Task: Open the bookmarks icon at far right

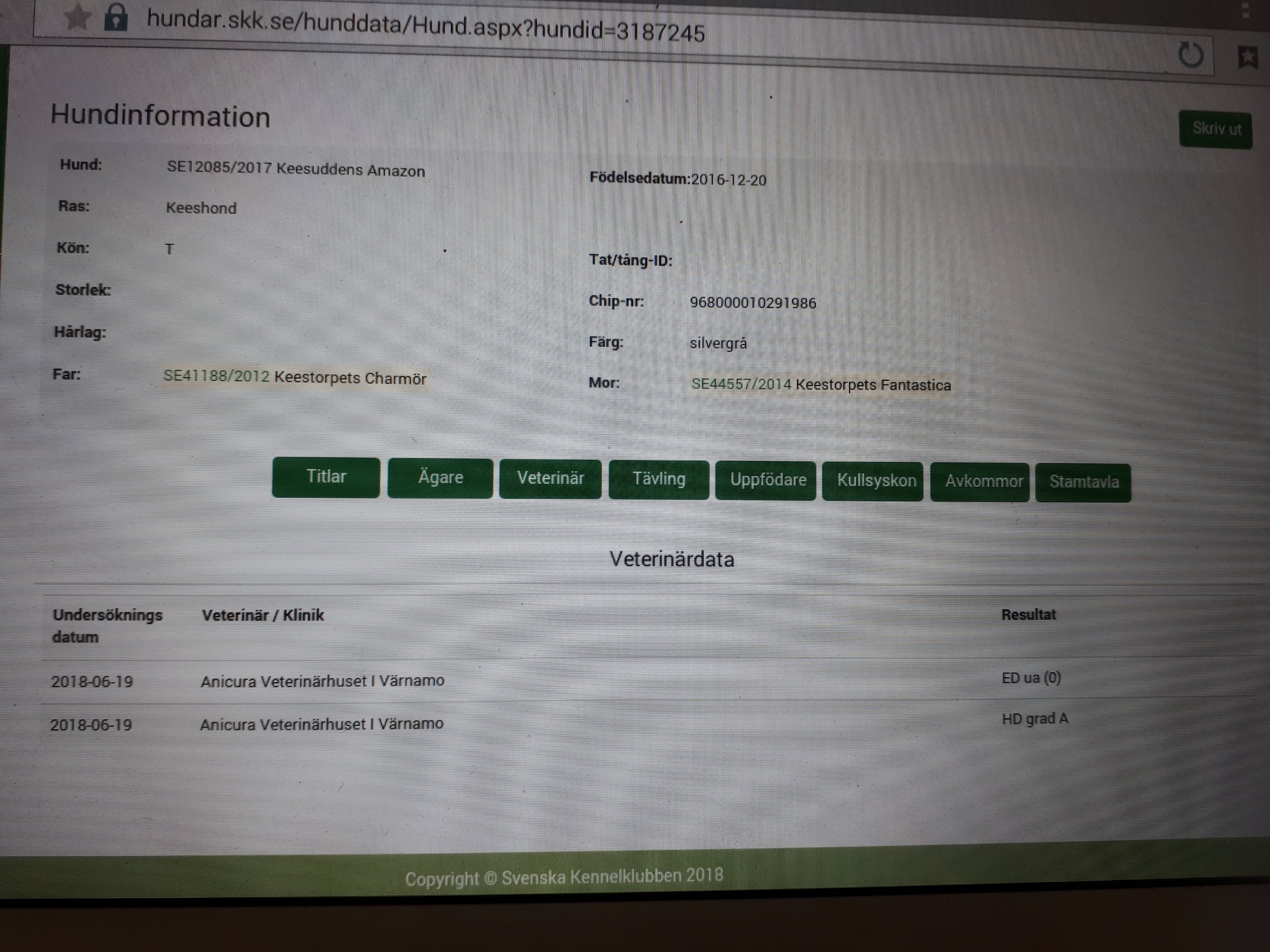Action: click(x=1247, y=57)
